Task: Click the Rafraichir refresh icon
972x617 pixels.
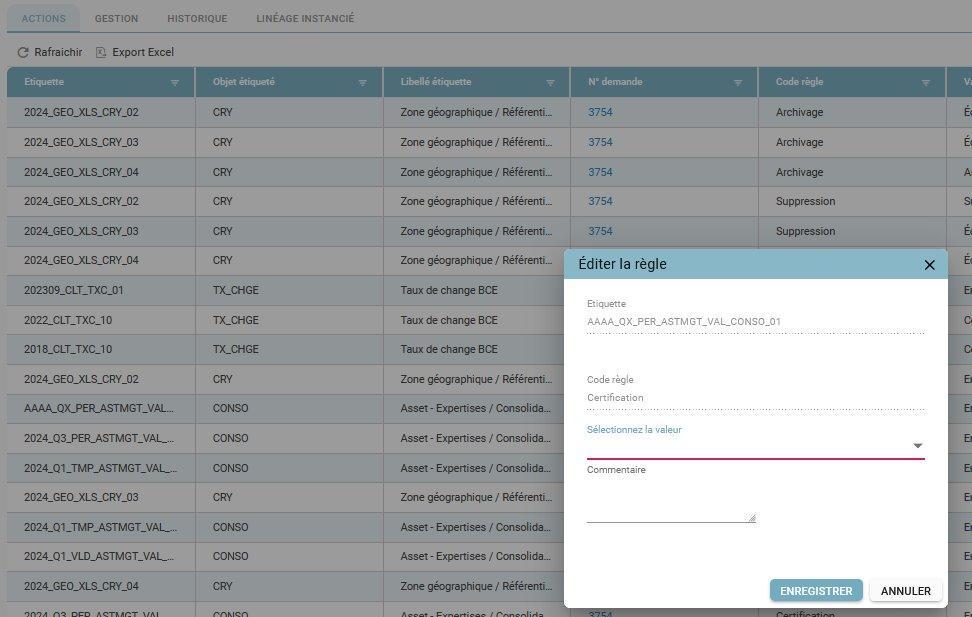Action: 23,53
